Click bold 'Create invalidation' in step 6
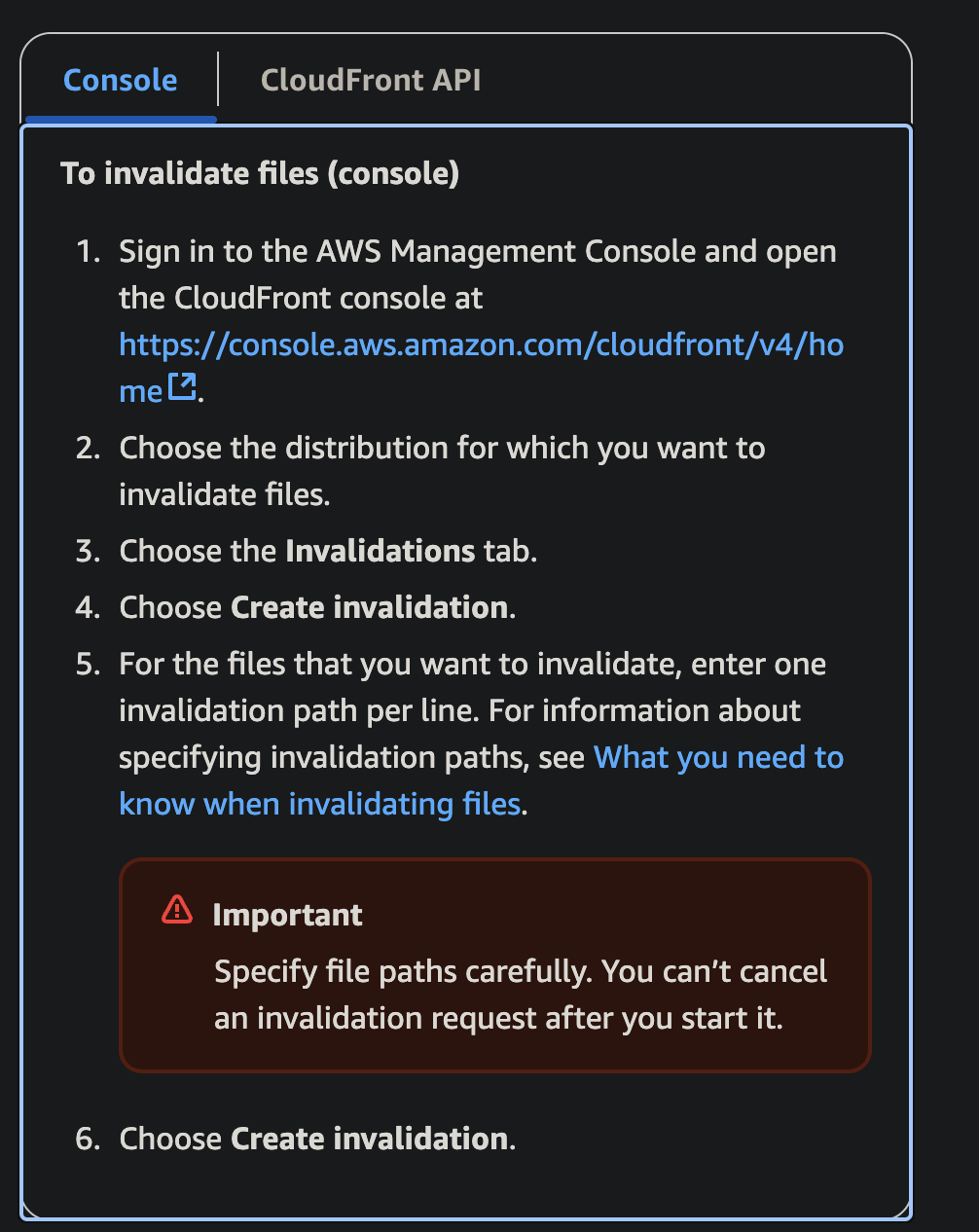 coord(369,1139)
